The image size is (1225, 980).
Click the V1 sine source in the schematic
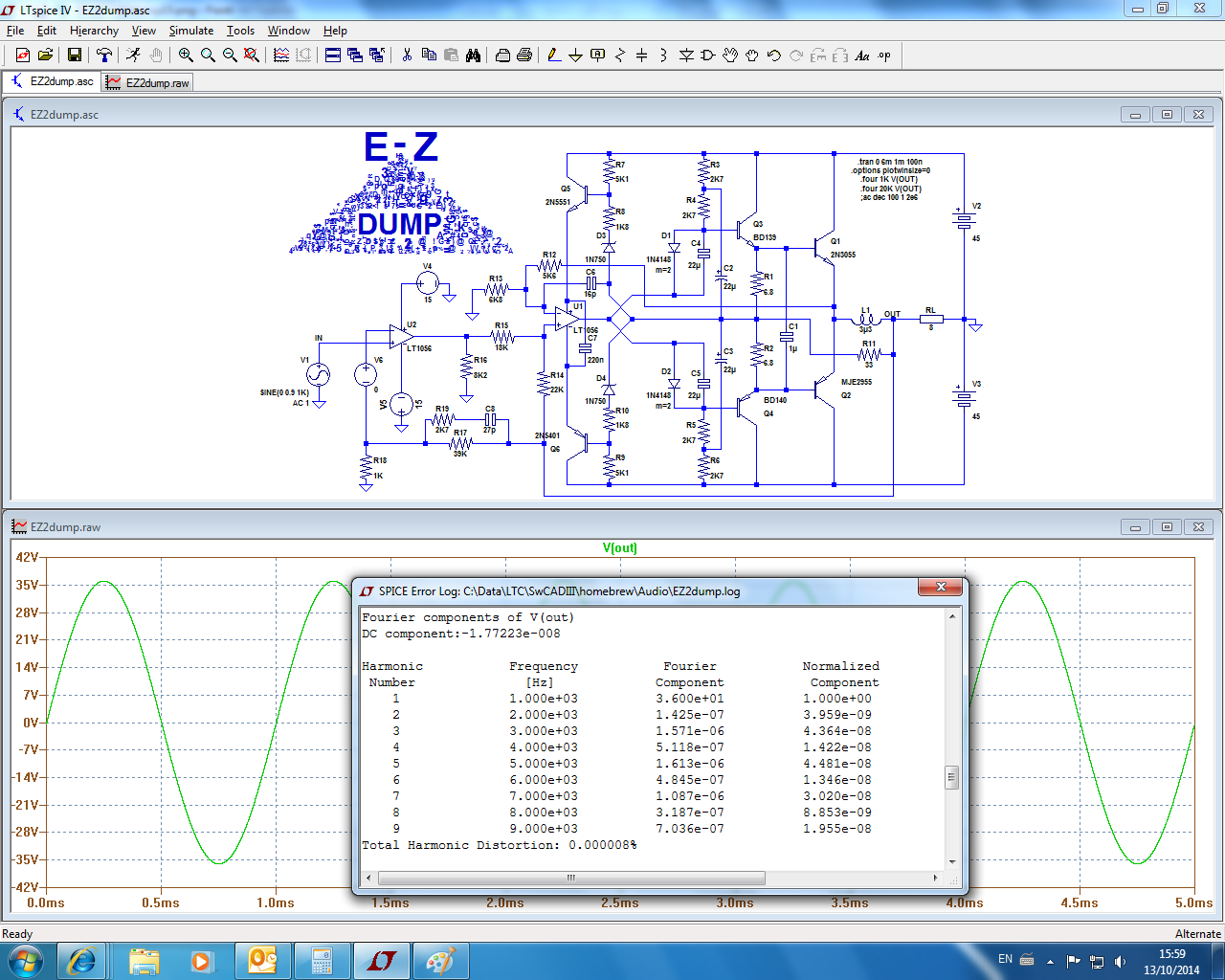(x=317, y=375)
